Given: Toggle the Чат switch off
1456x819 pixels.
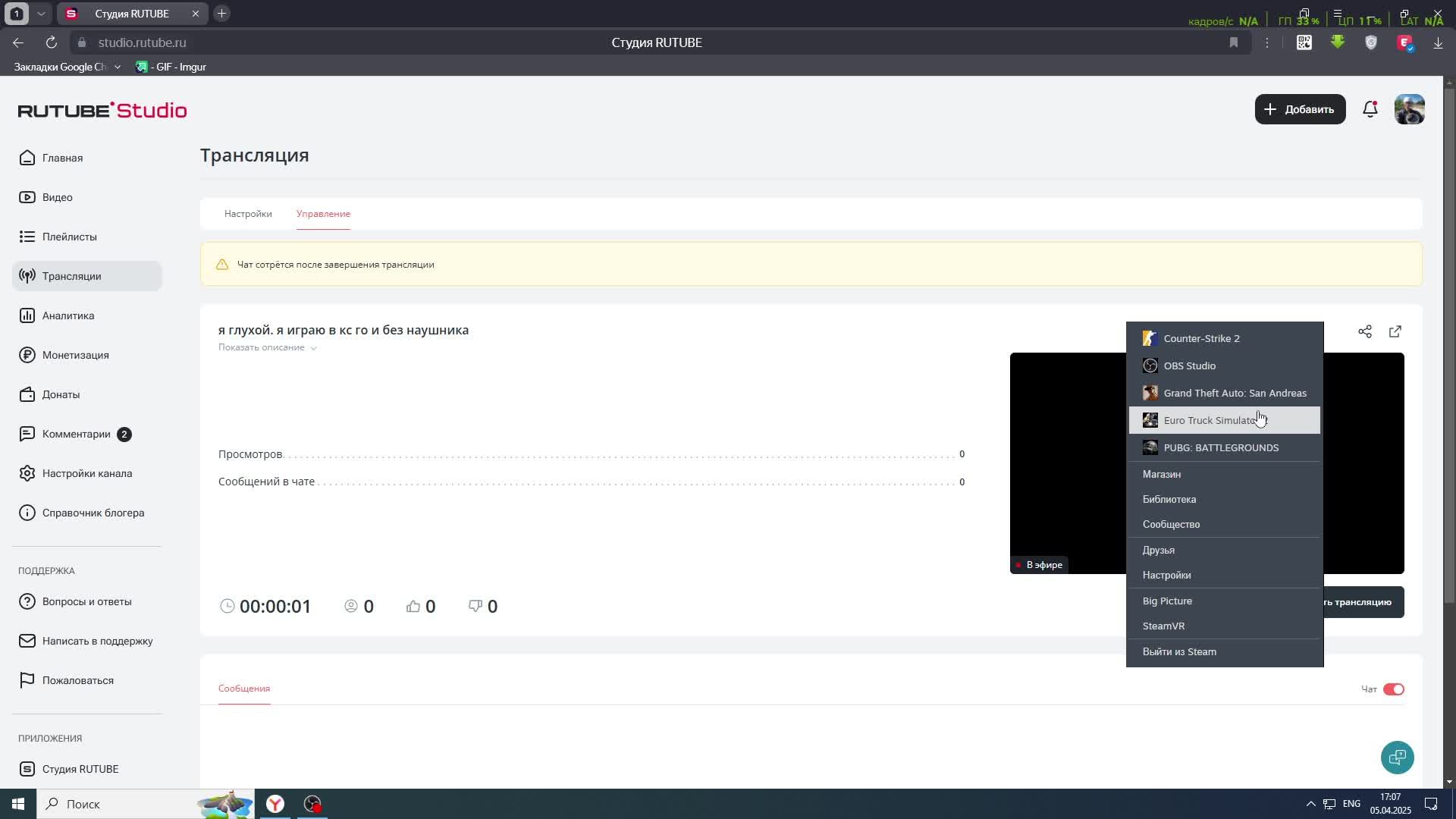Looking at the screenshot, I should point(1394,689).
